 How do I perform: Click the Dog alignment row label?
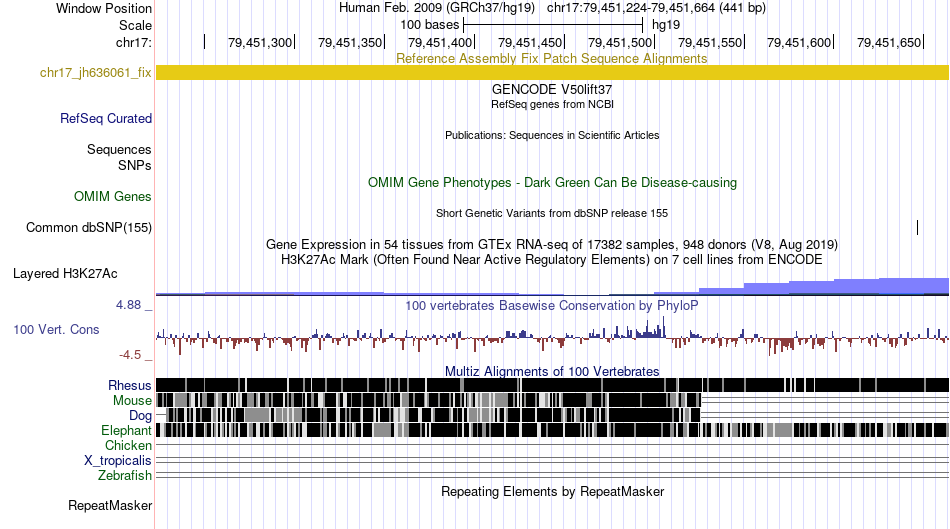pos(140,415)
